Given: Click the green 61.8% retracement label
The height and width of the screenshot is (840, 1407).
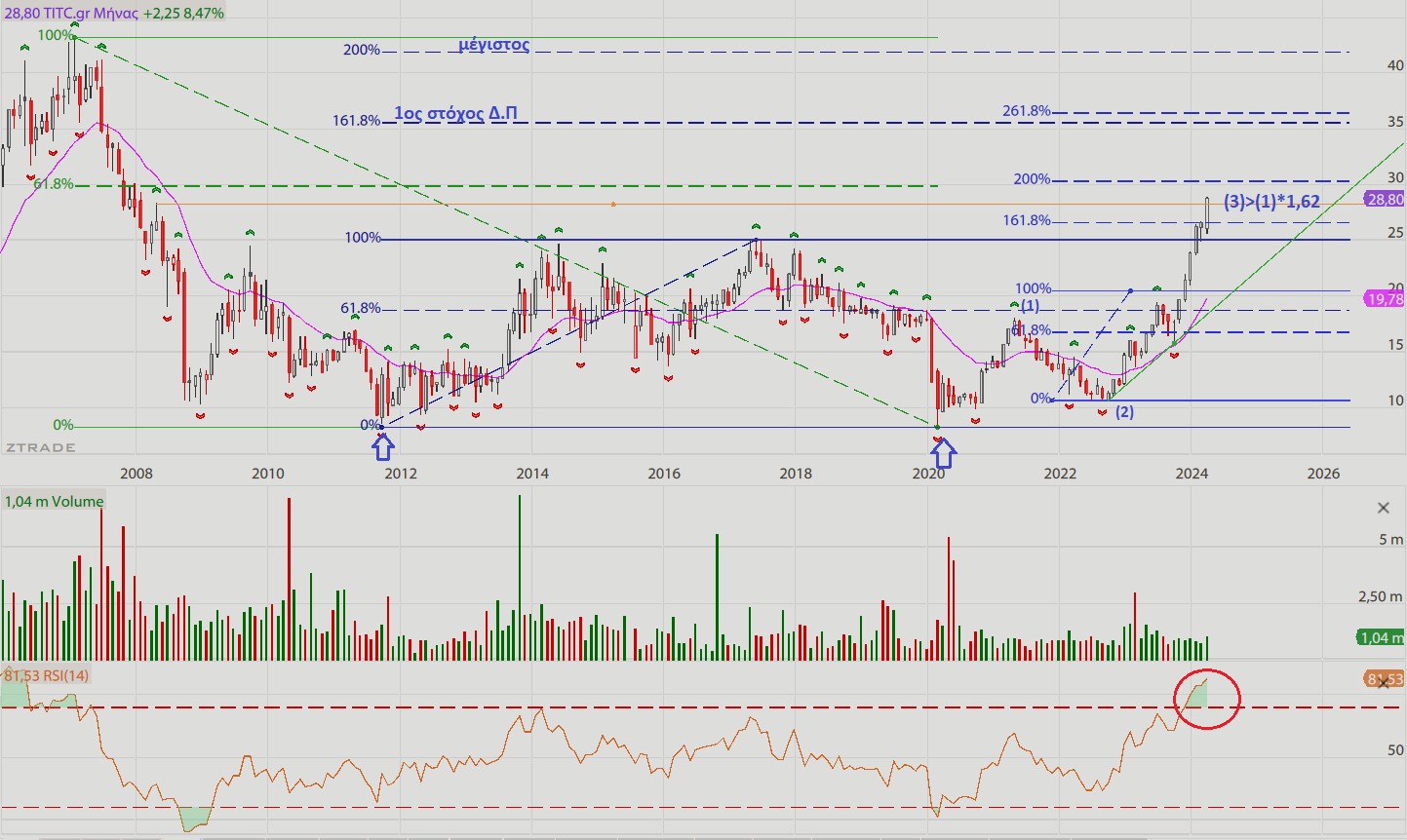Looking at the screenshot, I should 54,183.
